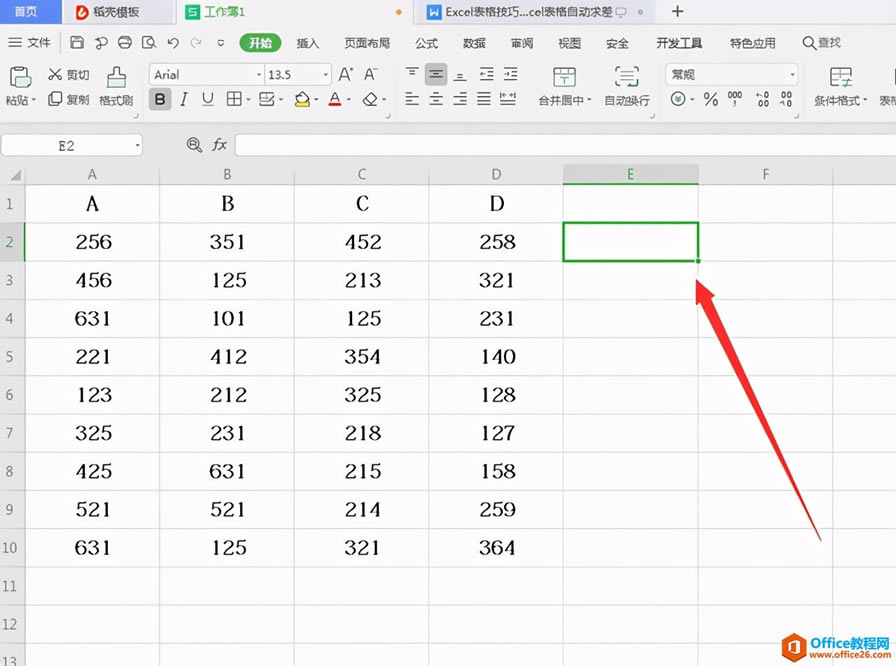This screenshot has width=896, height=666.
Task: Select column E header
Action: [x=630, y=174]
